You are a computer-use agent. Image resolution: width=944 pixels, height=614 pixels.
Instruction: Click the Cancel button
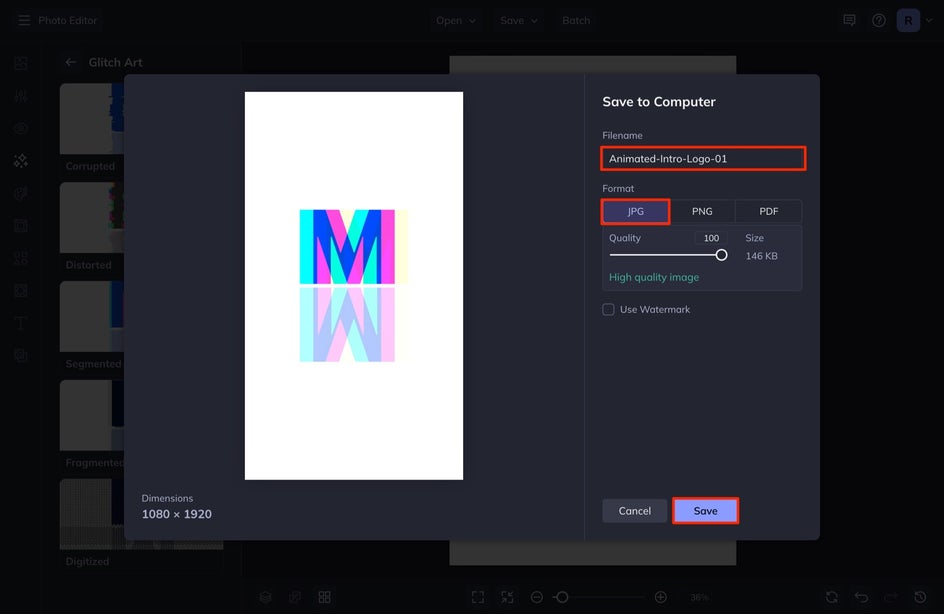click(x=635, y=511)
